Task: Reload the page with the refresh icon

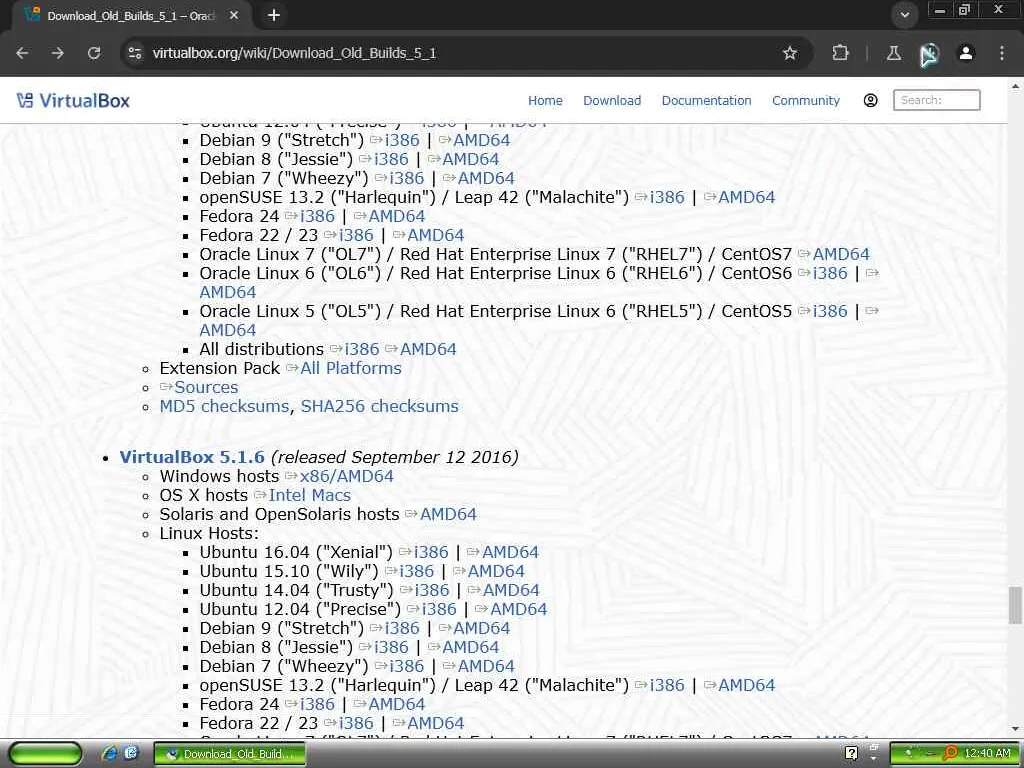Action: (94, 53)
